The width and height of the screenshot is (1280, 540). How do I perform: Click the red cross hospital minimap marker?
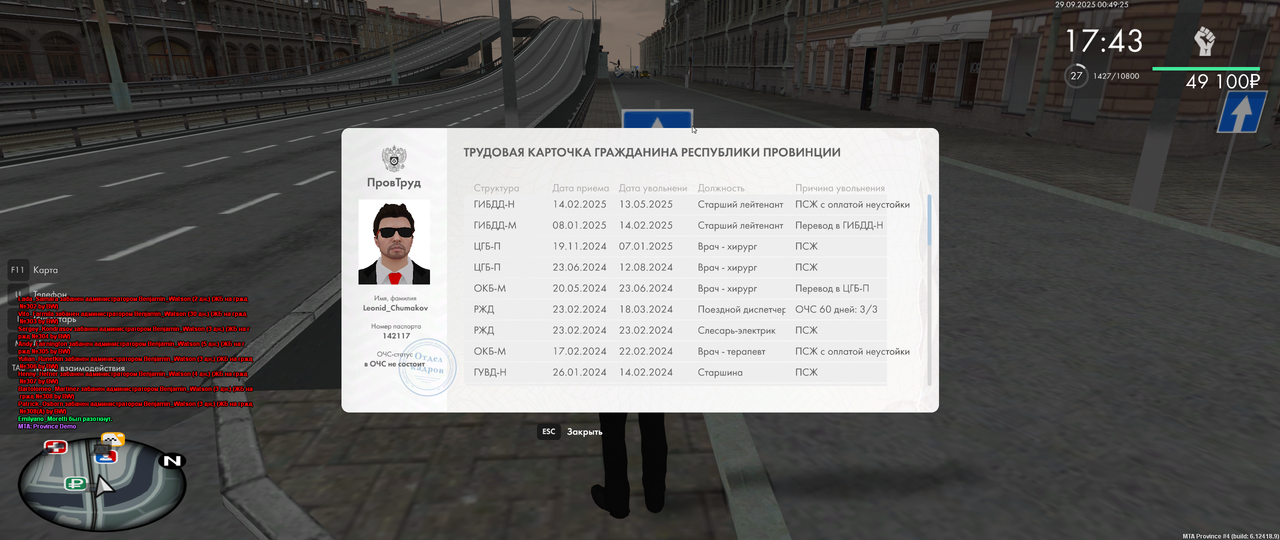tap(56, 446)
